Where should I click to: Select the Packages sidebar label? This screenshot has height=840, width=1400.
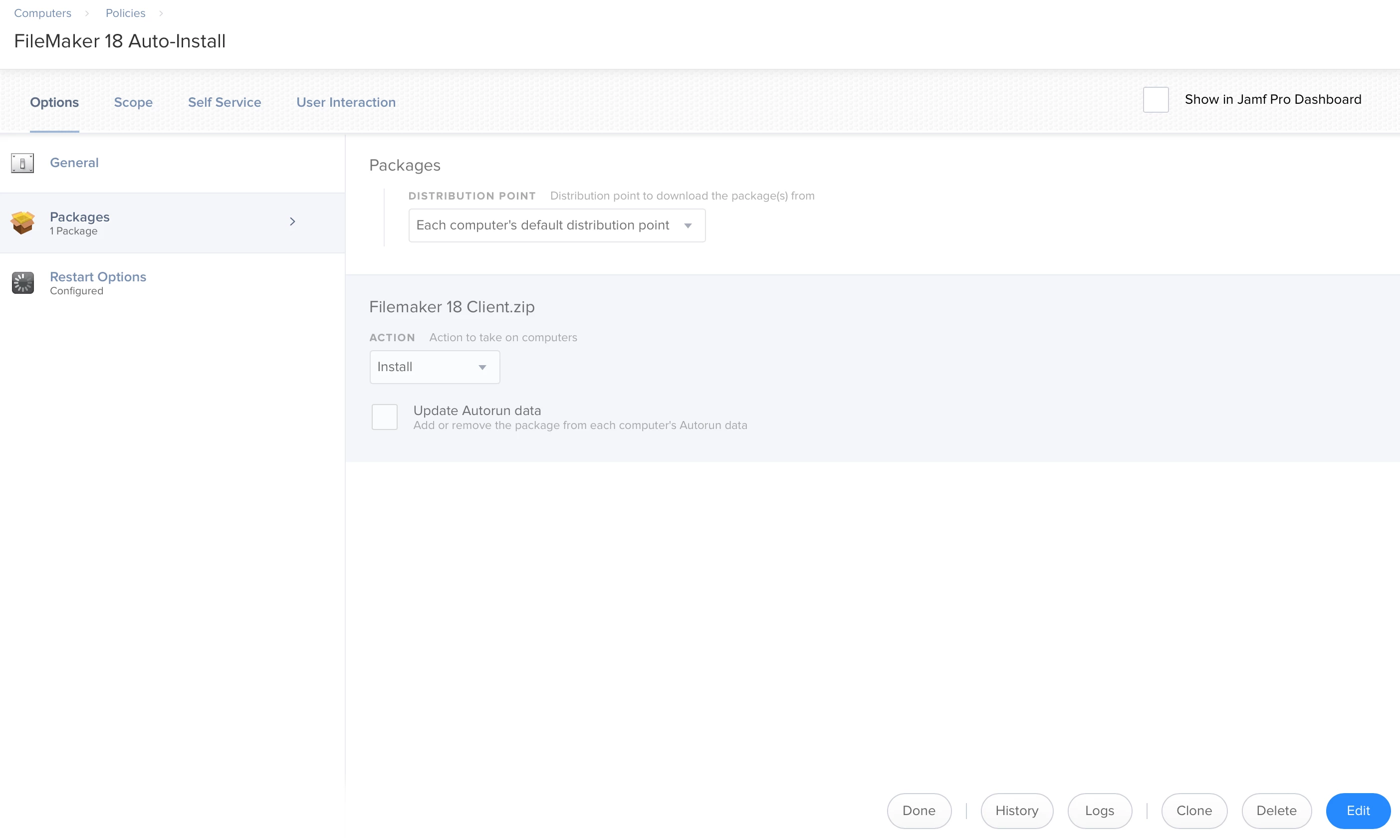79,217
